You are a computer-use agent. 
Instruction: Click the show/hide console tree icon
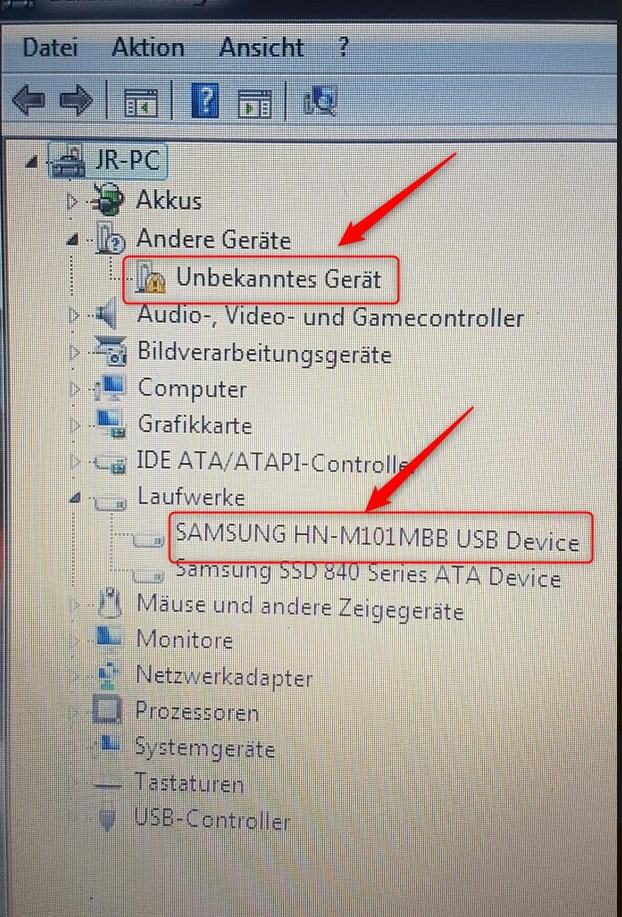(141, 104)
